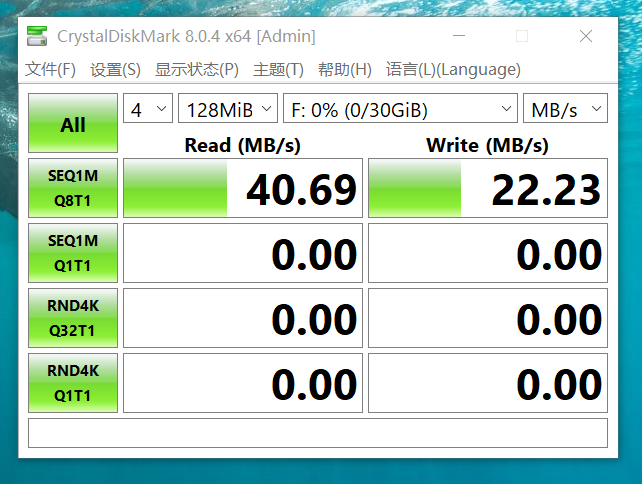
Task: Click the Read (MB/s) column header
Action: tap(242, 145)
